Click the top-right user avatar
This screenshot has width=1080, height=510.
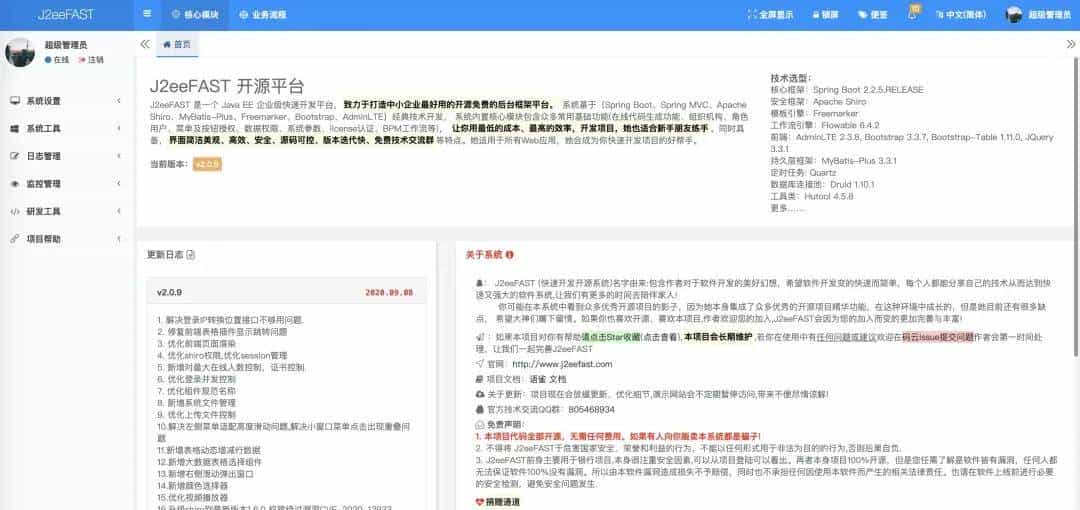click(1013, 14)
